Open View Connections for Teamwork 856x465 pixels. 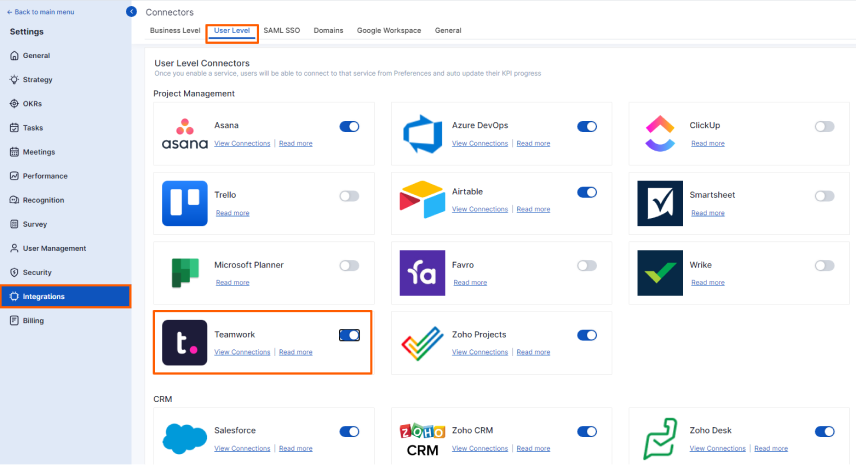(x=242, y=352)
